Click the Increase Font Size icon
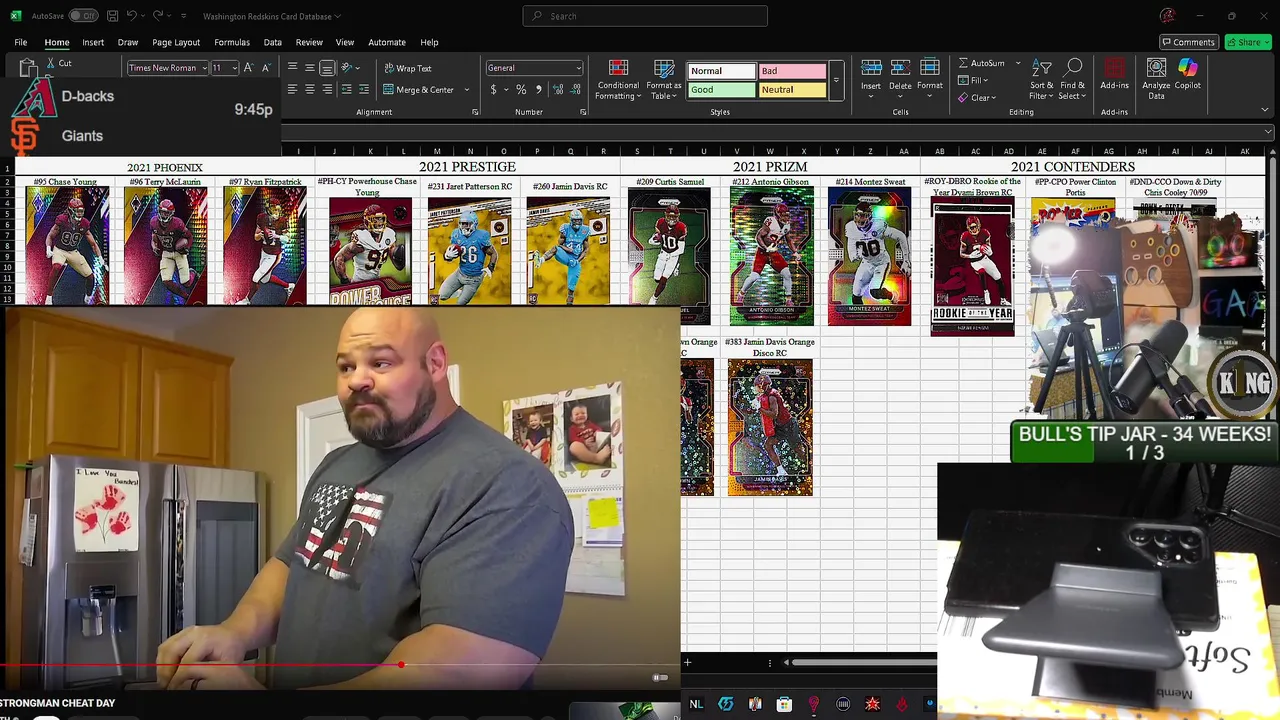Image resolution: width=1280 pixels, height=720 pixels. 250,68
